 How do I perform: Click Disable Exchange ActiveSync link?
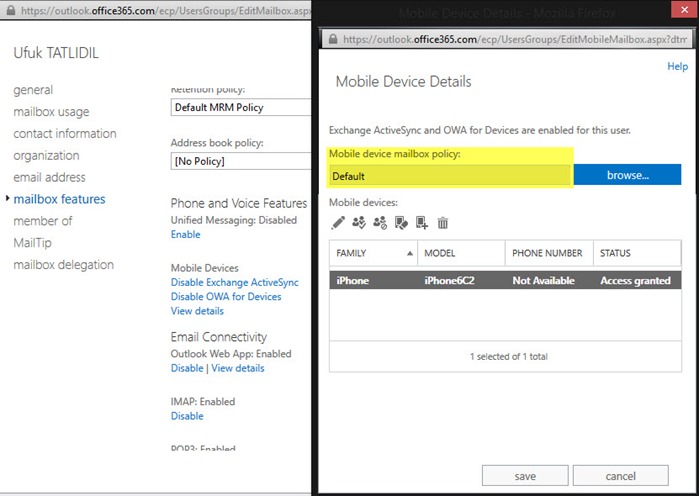(x=234, y=283)
